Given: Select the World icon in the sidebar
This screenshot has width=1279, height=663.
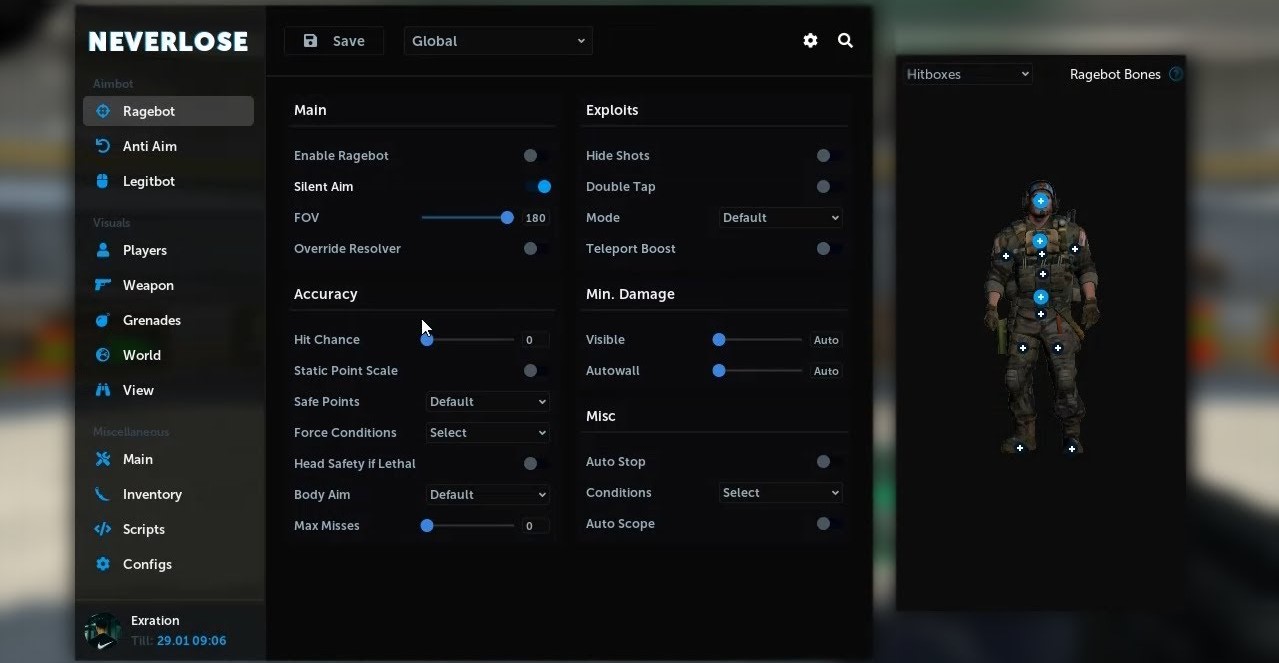Looking at the screenshot, I should click(105, 355).
